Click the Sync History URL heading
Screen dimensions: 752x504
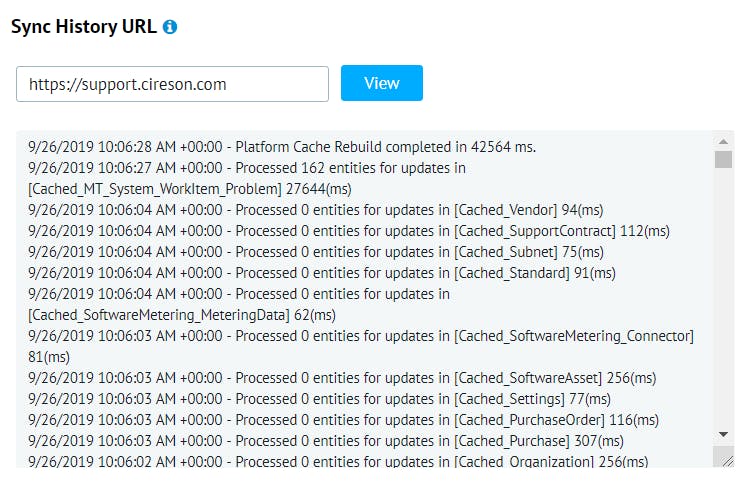84,26
